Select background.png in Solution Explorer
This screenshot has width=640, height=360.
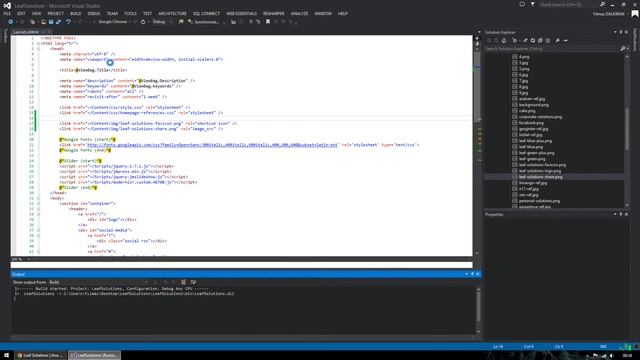[533, 104]
